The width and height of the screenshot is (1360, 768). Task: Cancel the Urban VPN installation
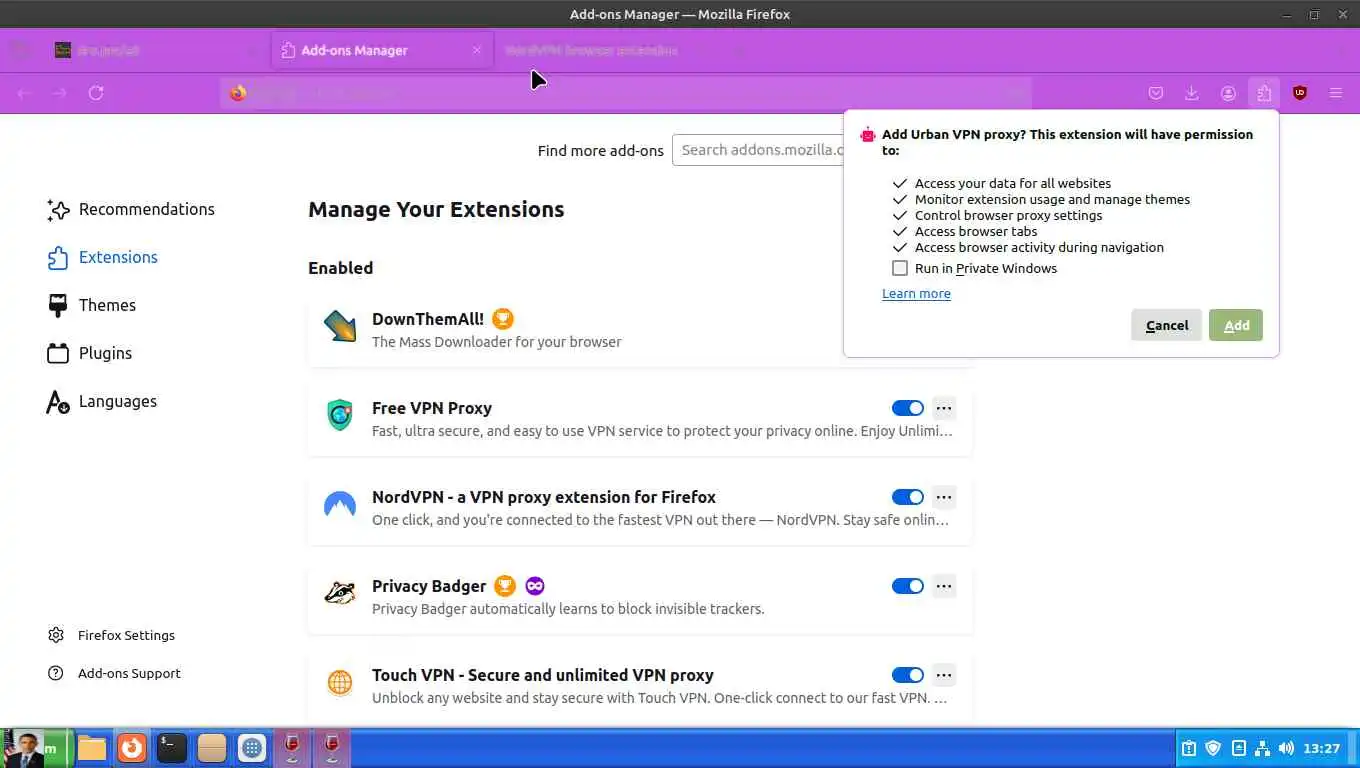coord(1166,325)
